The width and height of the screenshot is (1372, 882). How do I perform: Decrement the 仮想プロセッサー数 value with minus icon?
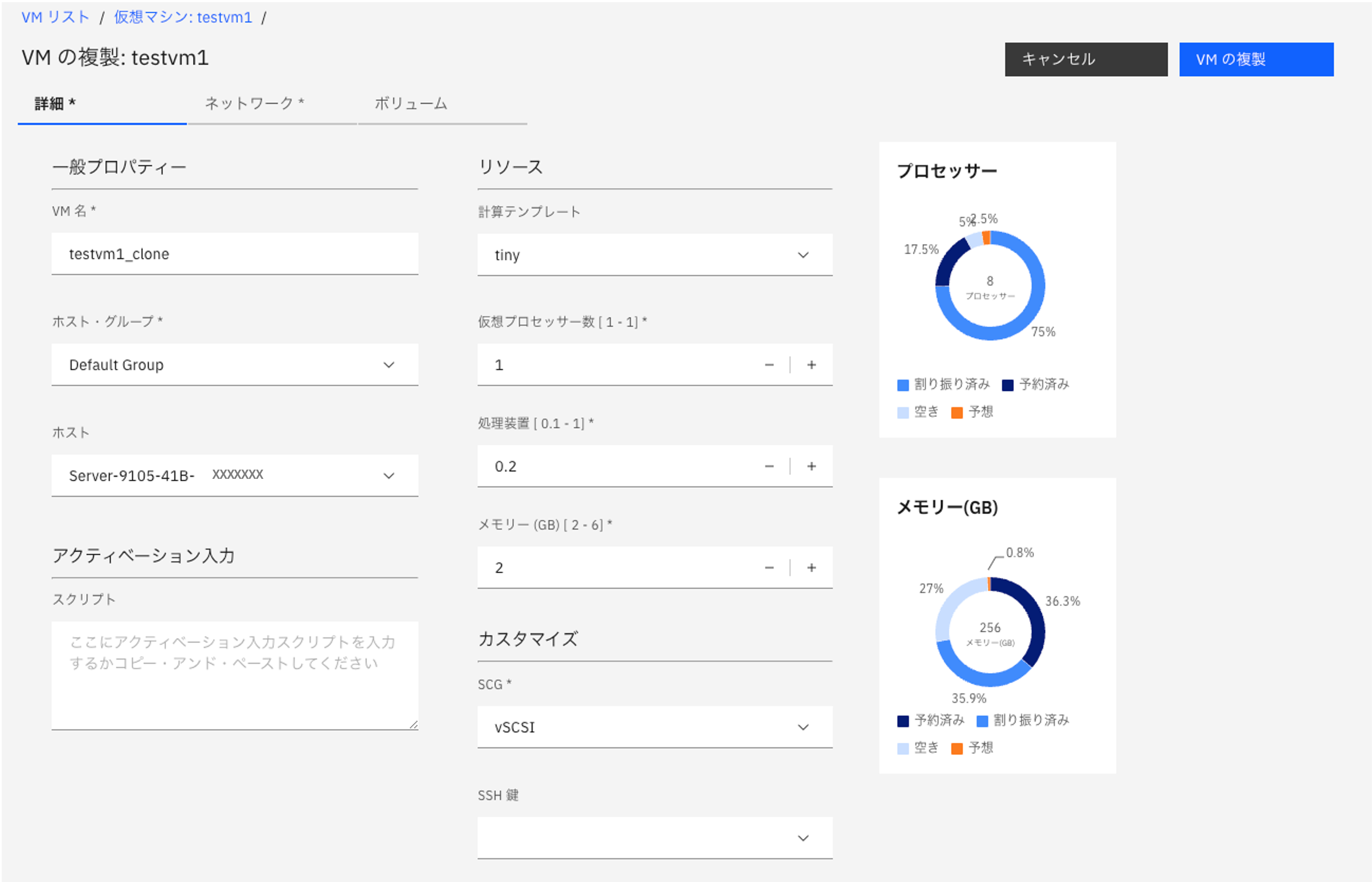[x=769, y=365]
